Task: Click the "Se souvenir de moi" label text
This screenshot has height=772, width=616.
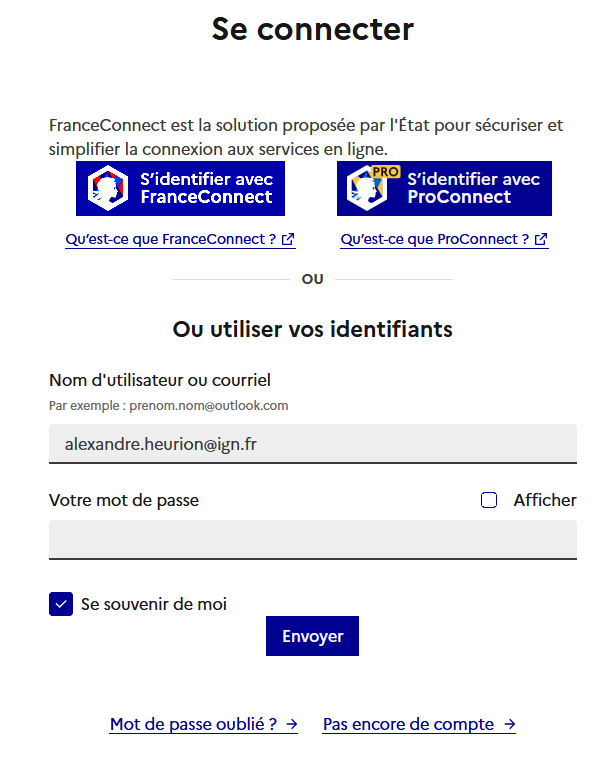Action: [154, 604]
